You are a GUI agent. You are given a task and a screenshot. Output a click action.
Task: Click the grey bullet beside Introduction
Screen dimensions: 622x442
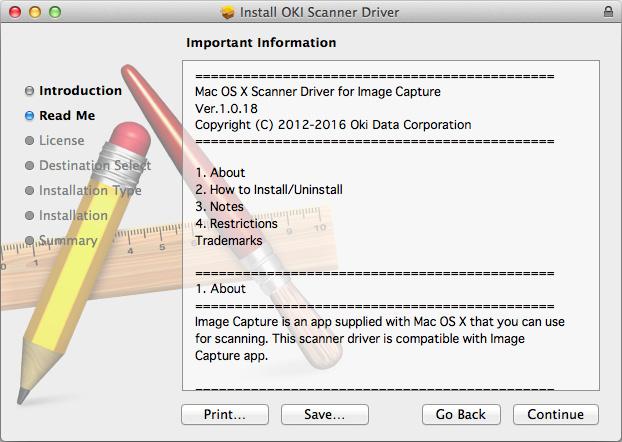[29, 91]
